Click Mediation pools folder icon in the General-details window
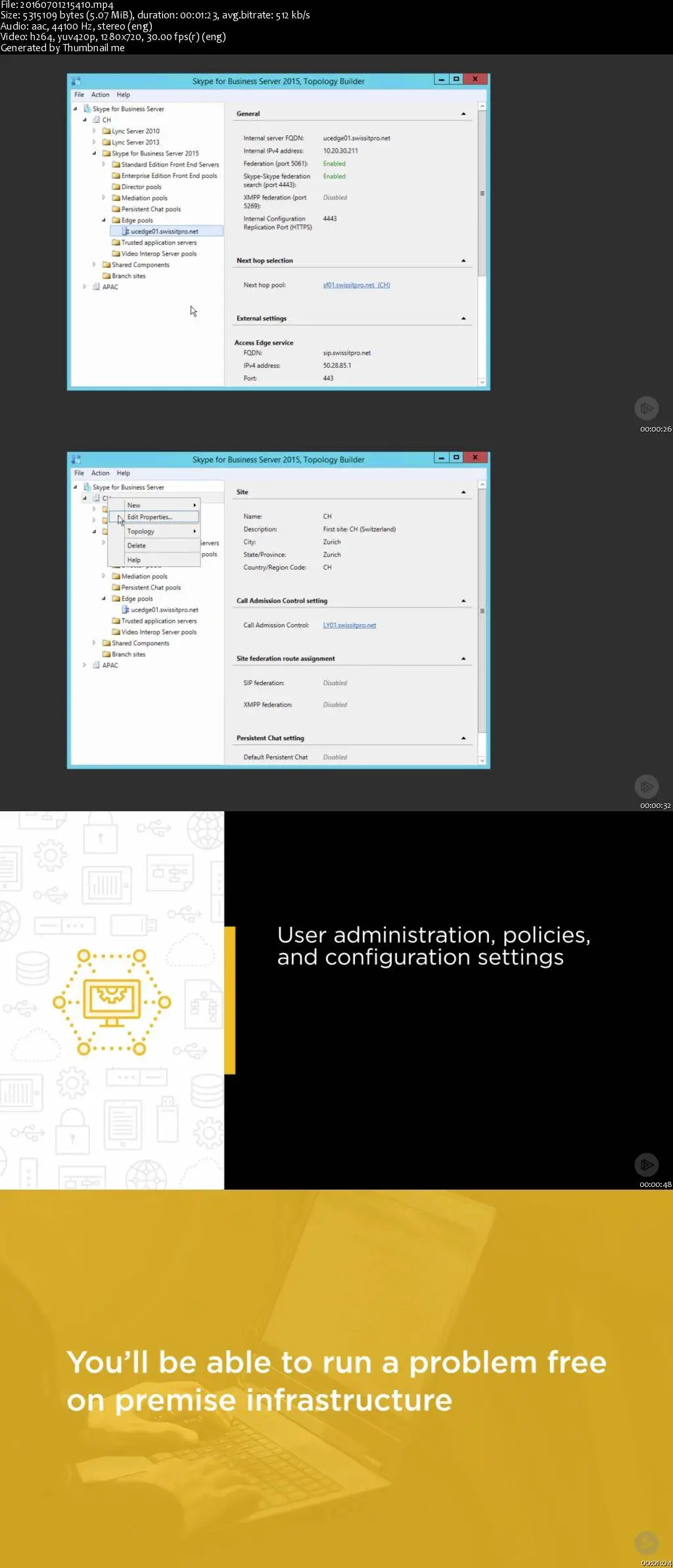Viewport: 673px width, 1568px height. (116, 198)
